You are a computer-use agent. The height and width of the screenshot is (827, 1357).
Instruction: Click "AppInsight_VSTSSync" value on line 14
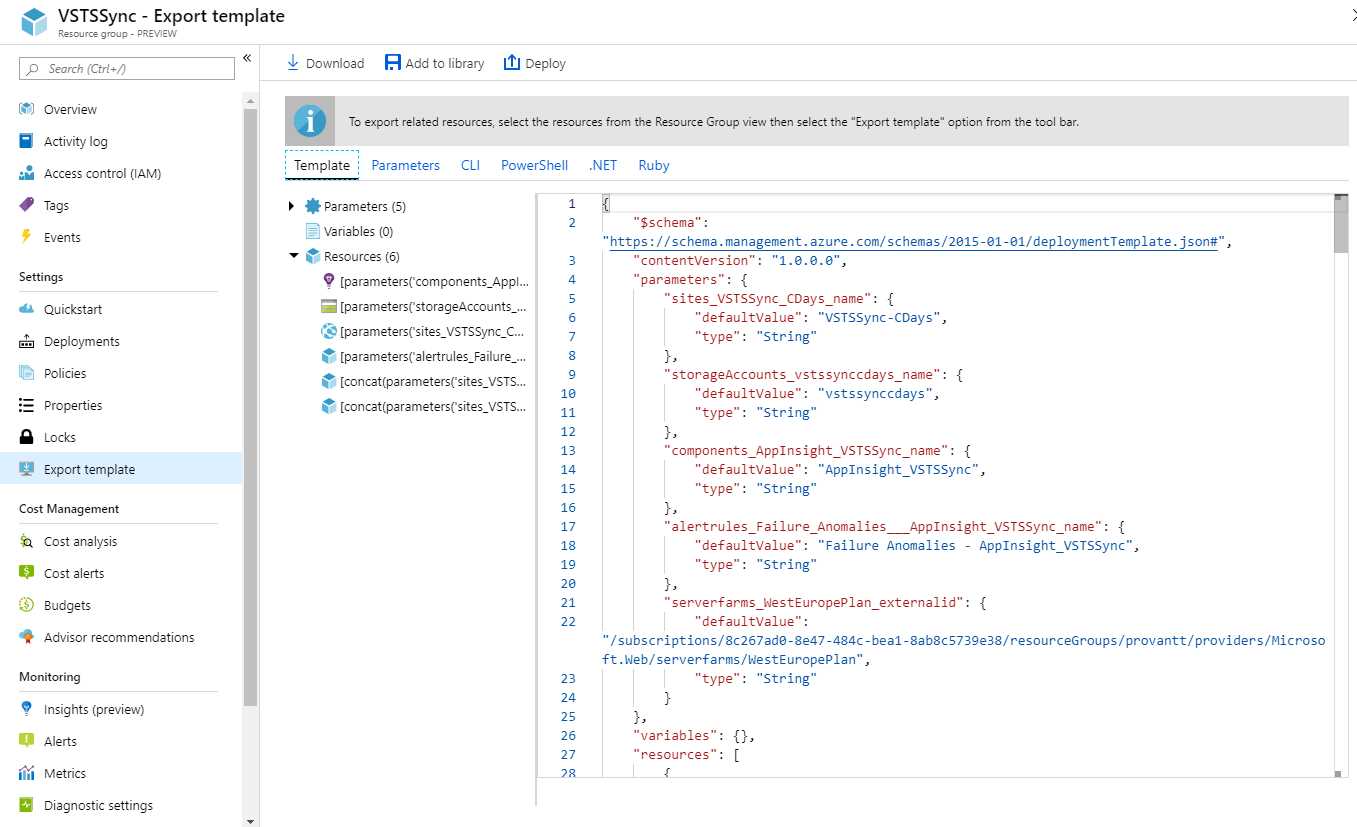coord(899,469)
